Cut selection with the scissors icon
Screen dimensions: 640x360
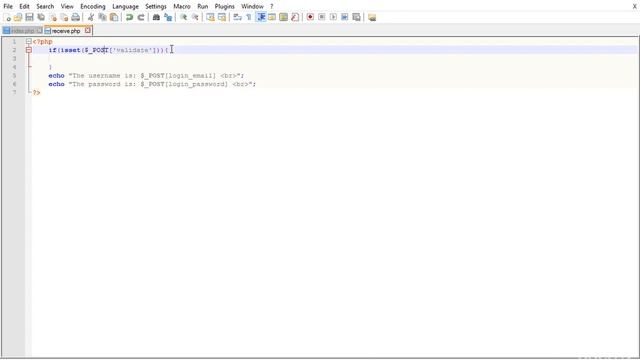(91, 17)
